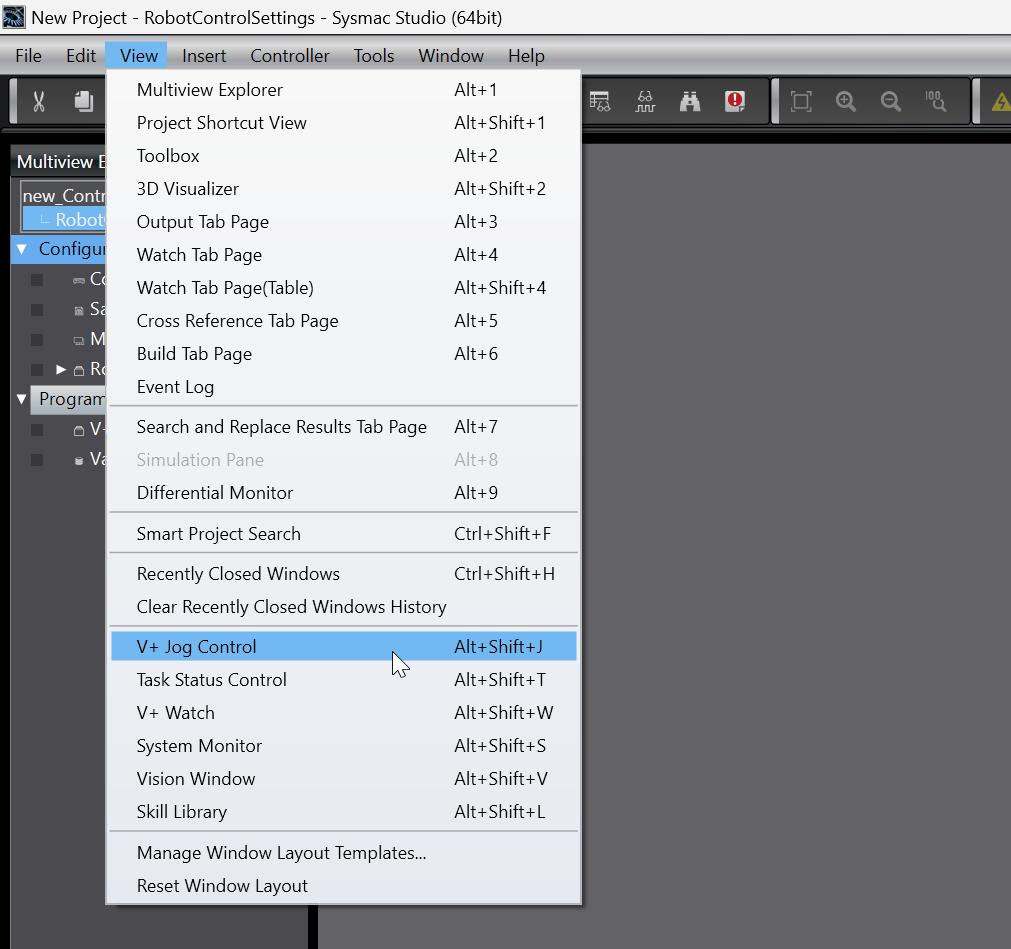Viewport: 1011px width, 949px height.
Task: Open Differential Monitor menu entry
Action: [344, 493]
